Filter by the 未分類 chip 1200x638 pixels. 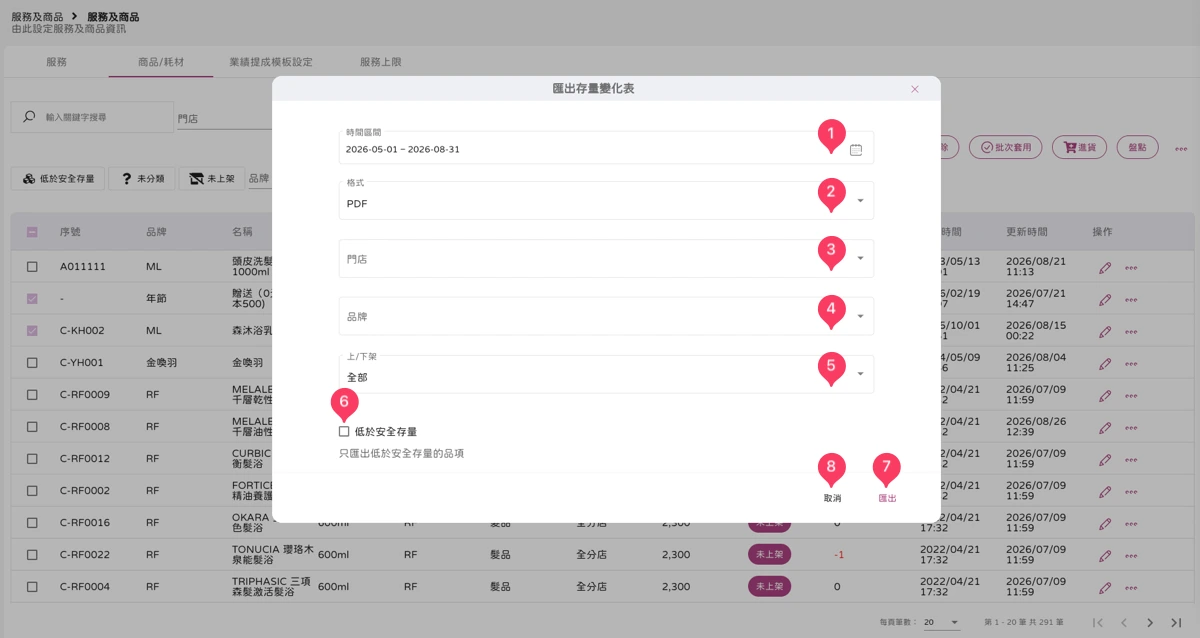coord(140,179)
